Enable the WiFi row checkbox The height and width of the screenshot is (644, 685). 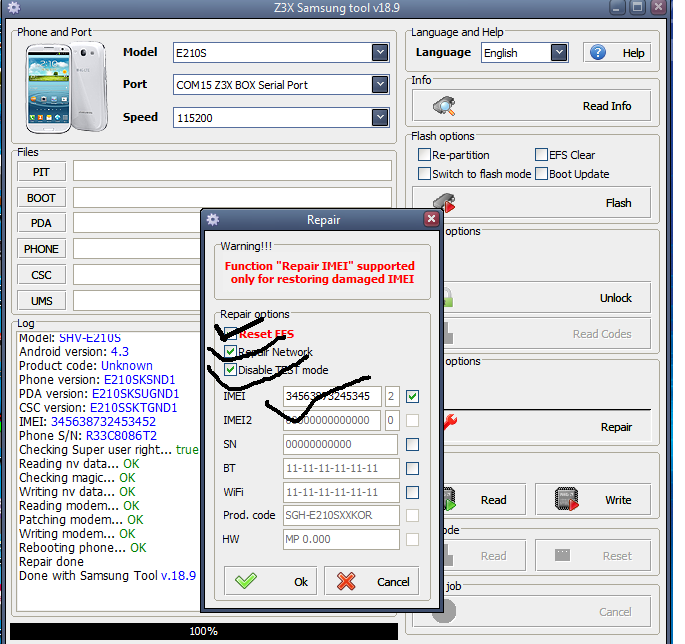pyautogui.click(x=412, y=492)
